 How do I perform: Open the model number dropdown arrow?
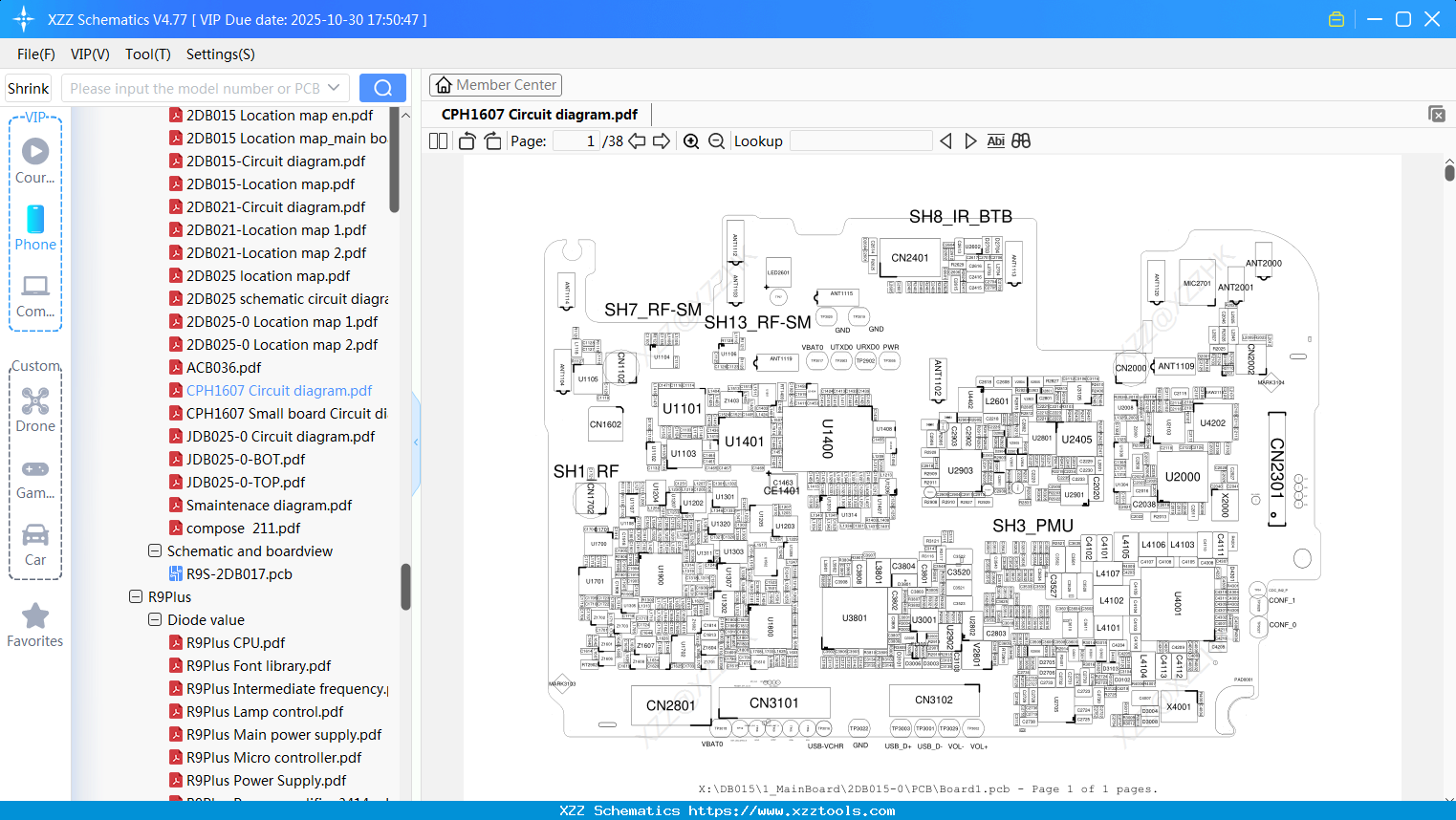(332, 87)
